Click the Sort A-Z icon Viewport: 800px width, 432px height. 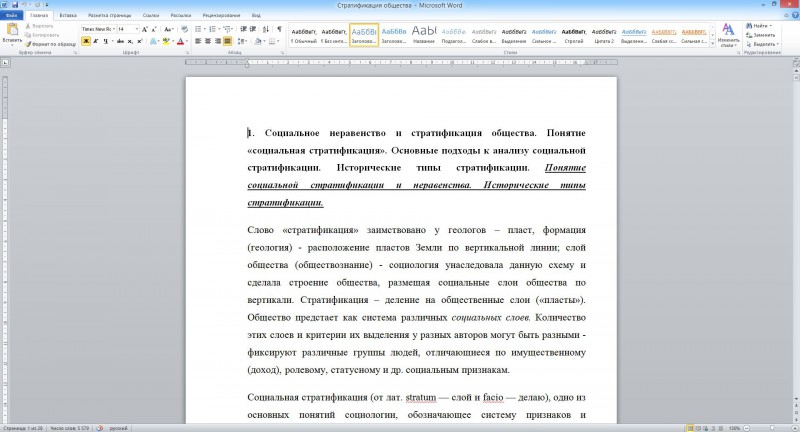click(x=266, y=29)
